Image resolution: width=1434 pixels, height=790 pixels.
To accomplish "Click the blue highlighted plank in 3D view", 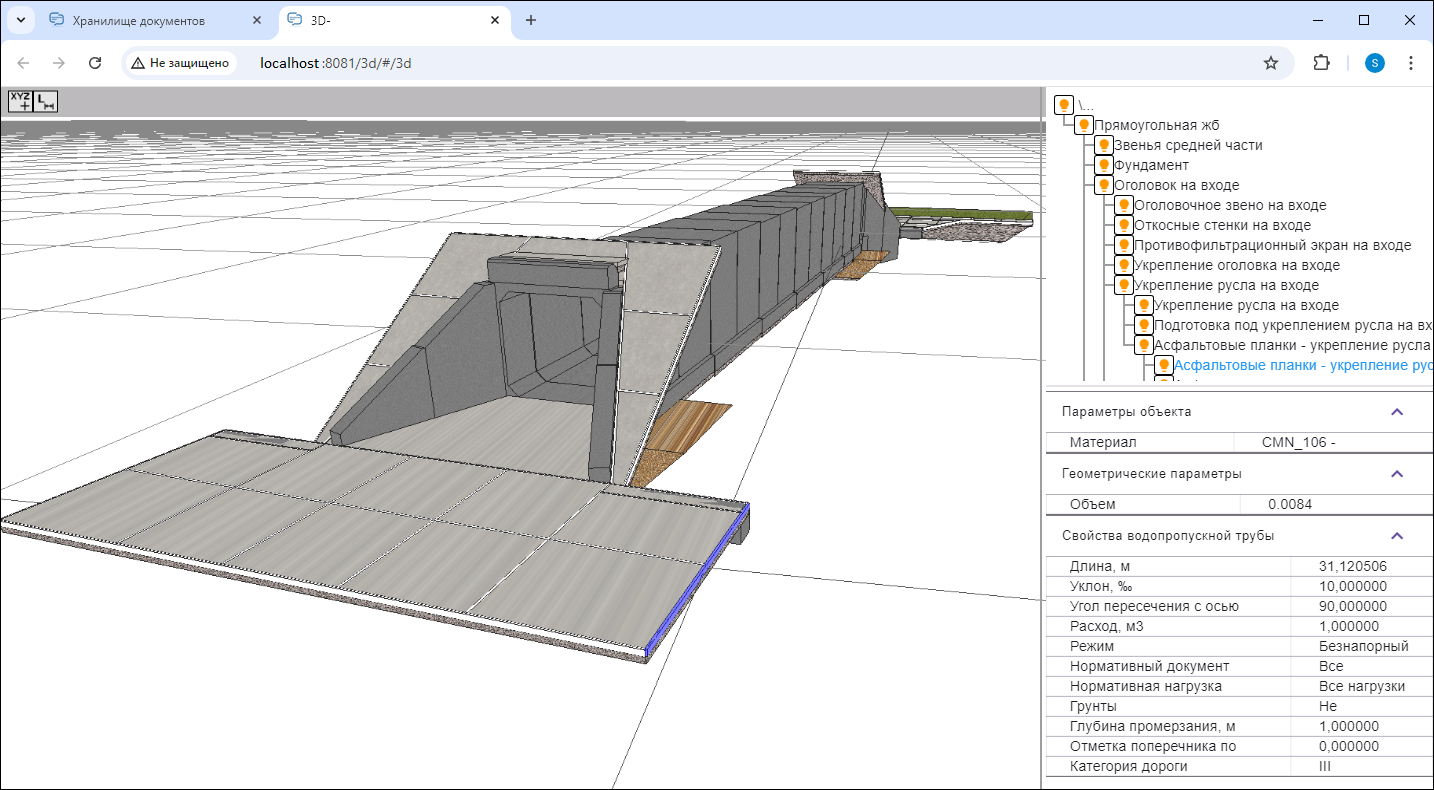I will tap(696, 581).
